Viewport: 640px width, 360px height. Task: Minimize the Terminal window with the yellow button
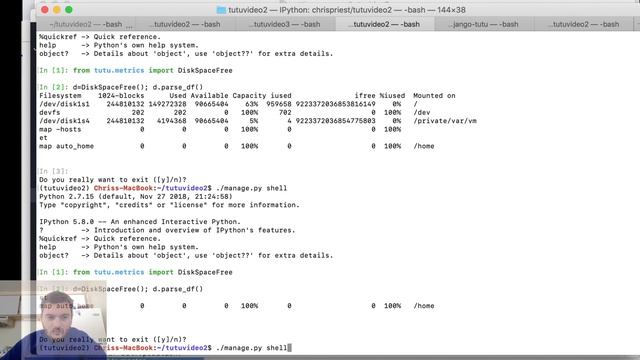pyautogui.click(x=57, y=10)
